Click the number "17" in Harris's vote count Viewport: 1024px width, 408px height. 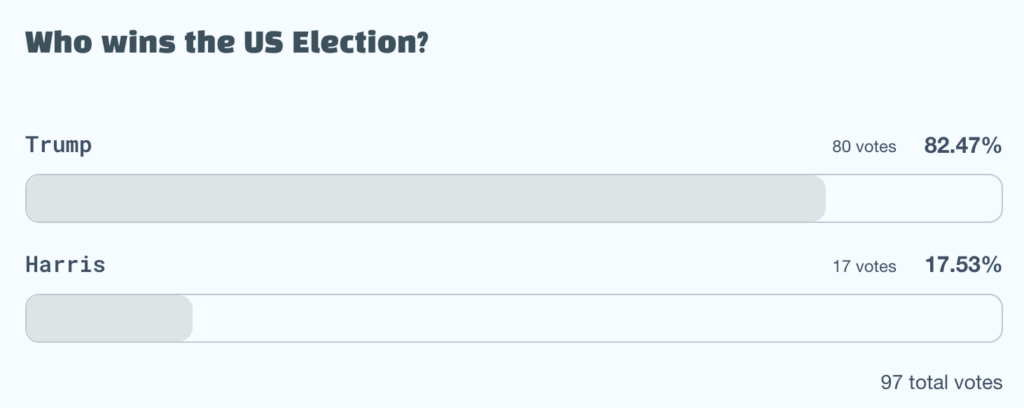pyautogui.click(x=842, y=267)
